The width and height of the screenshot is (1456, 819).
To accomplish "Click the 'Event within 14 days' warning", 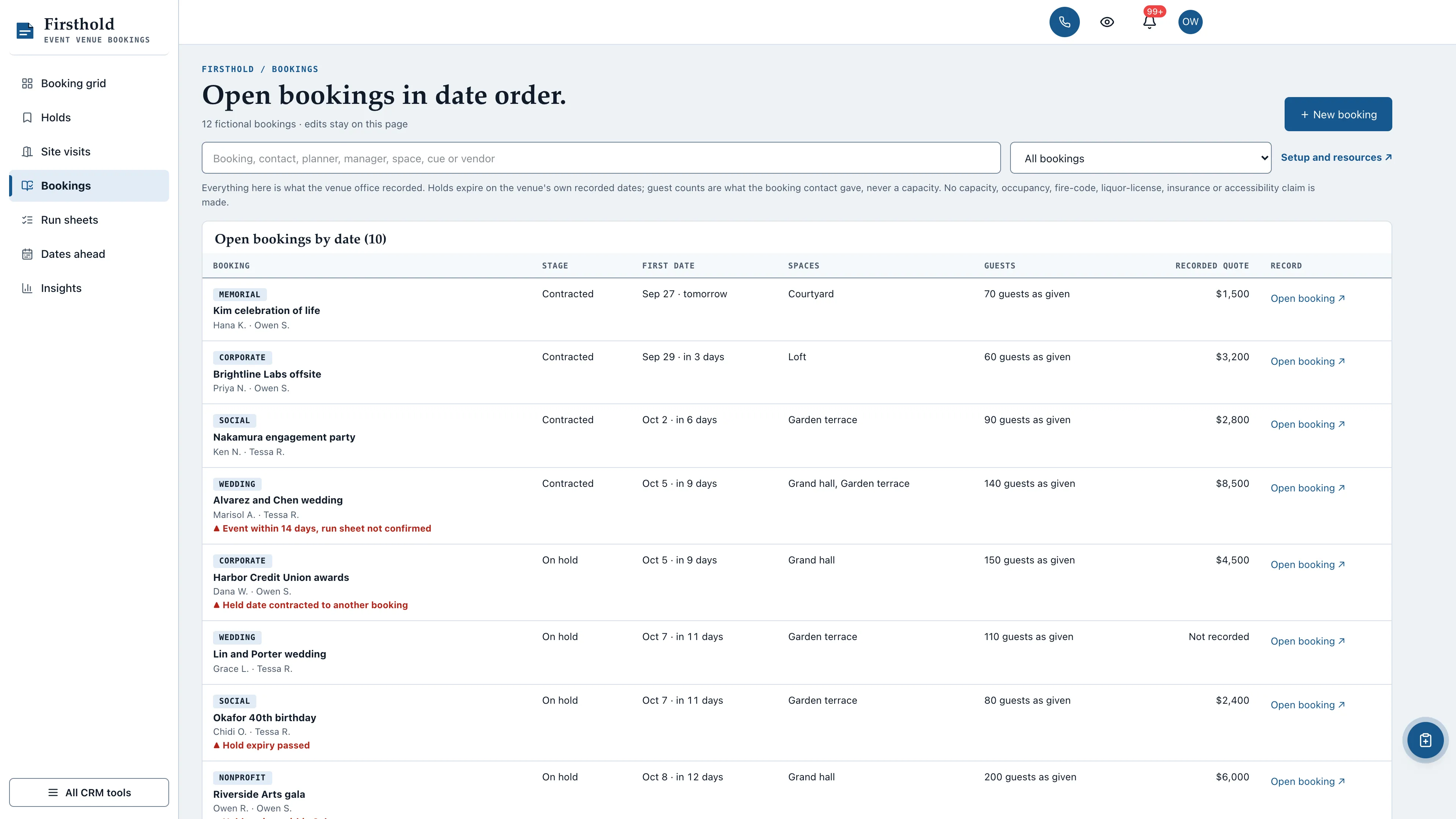I will point(322,529).
